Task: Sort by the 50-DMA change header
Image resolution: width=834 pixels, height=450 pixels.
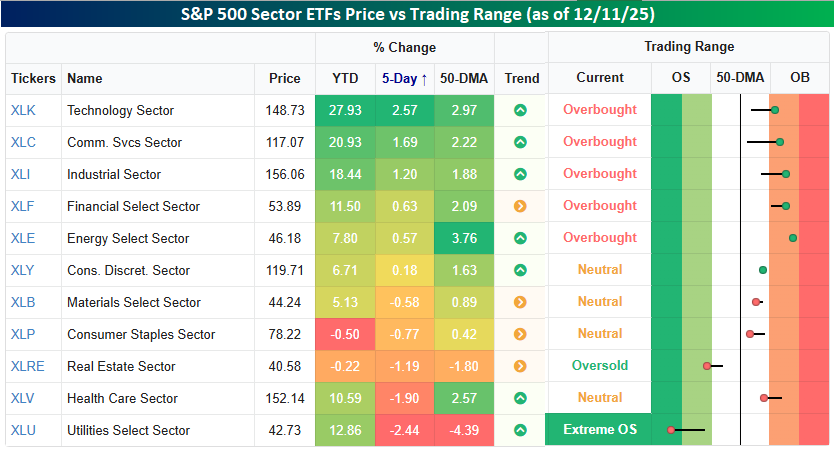Action: click(464, 78)
